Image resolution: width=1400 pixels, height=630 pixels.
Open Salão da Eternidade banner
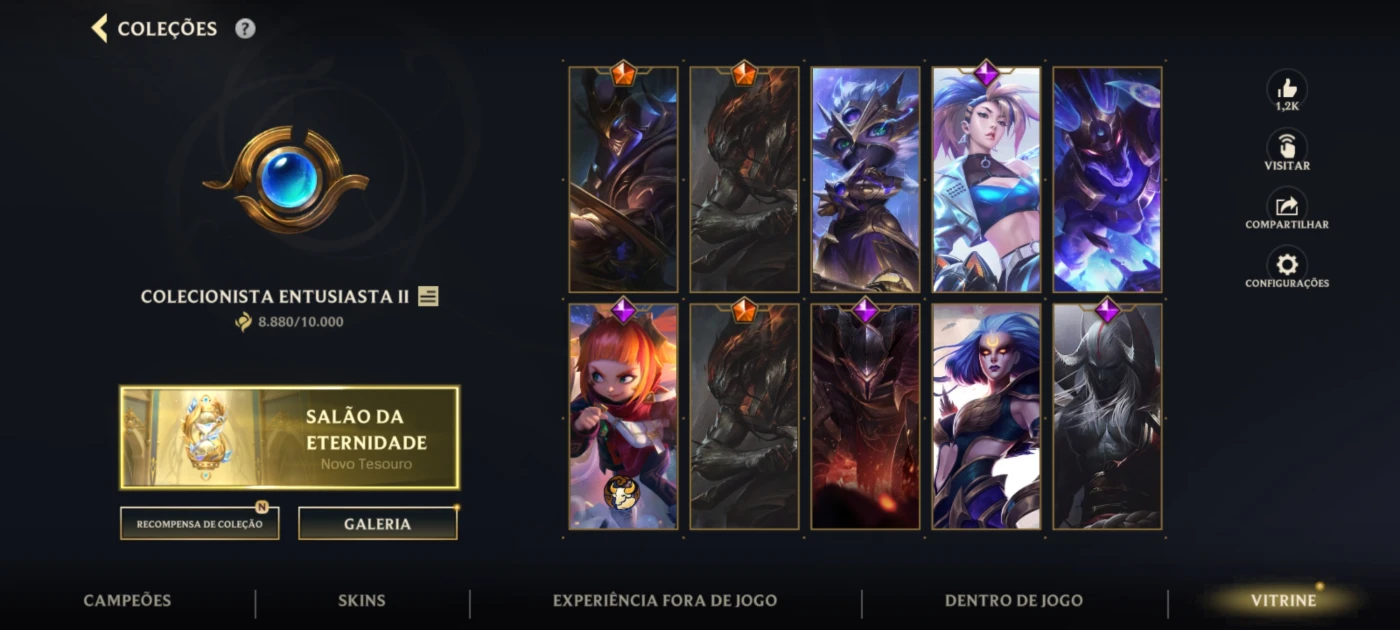(289, 438)
